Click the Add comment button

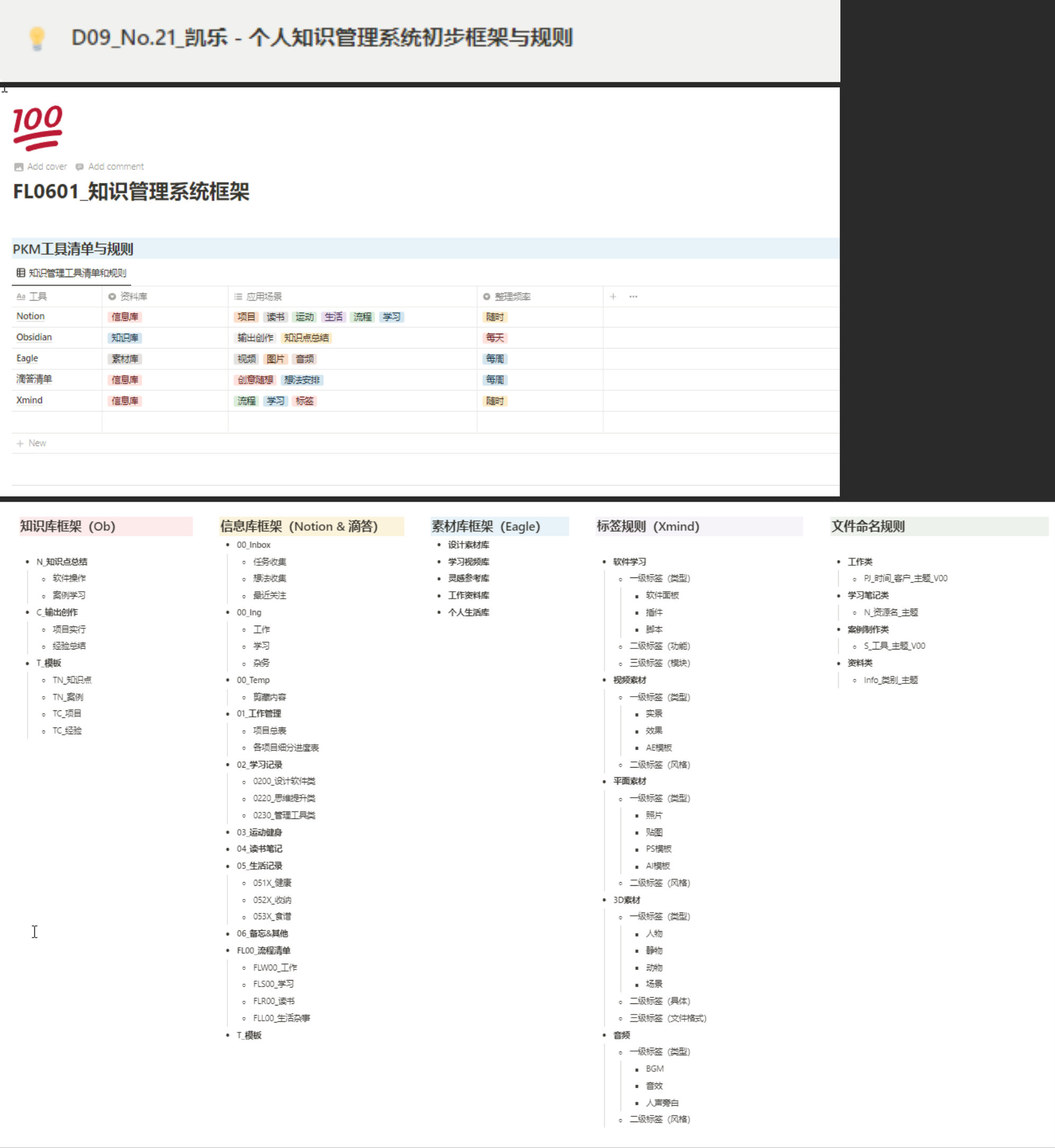pos(110,167)
